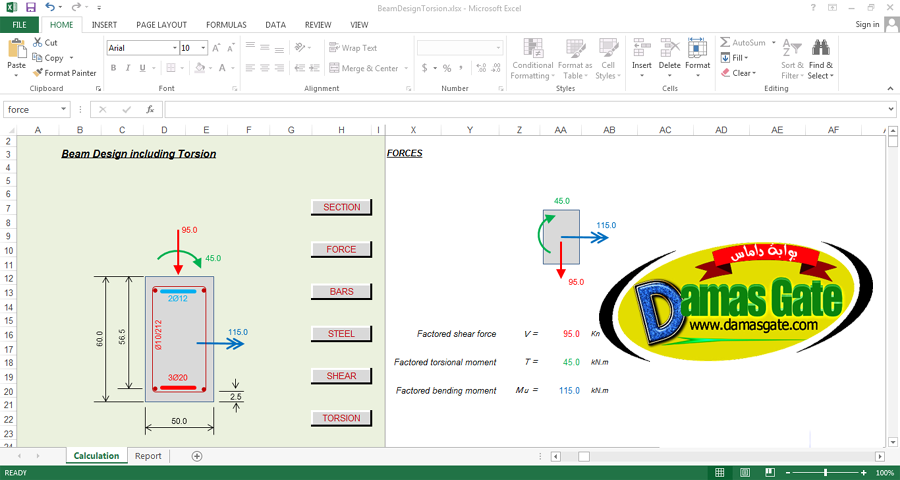The image size is (900, 480).
Task: Toggle Underline formatting
Action: (x=142, y=68)
